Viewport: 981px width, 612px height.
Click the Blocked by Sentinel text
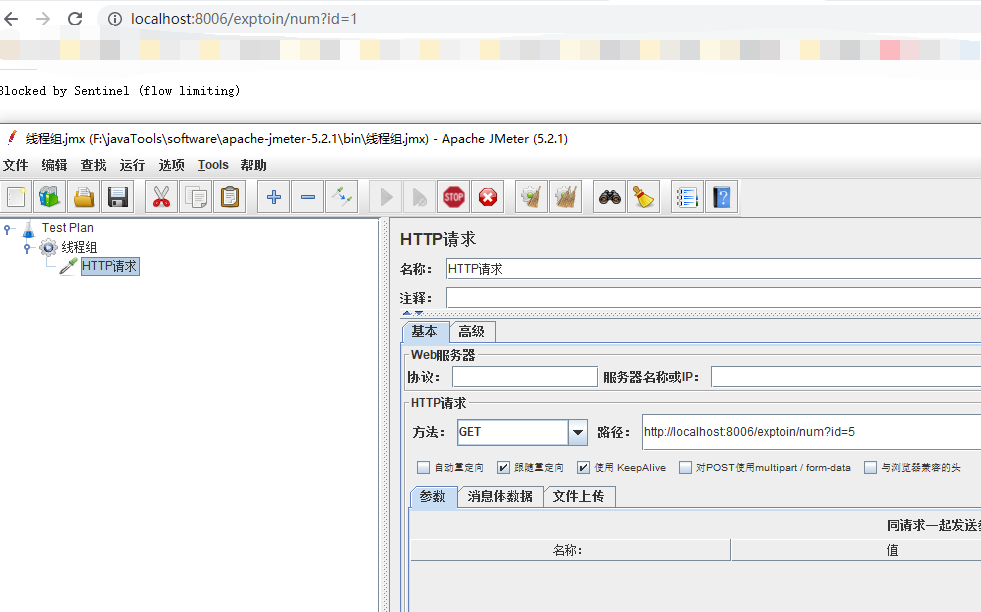(x=119, y=91)
